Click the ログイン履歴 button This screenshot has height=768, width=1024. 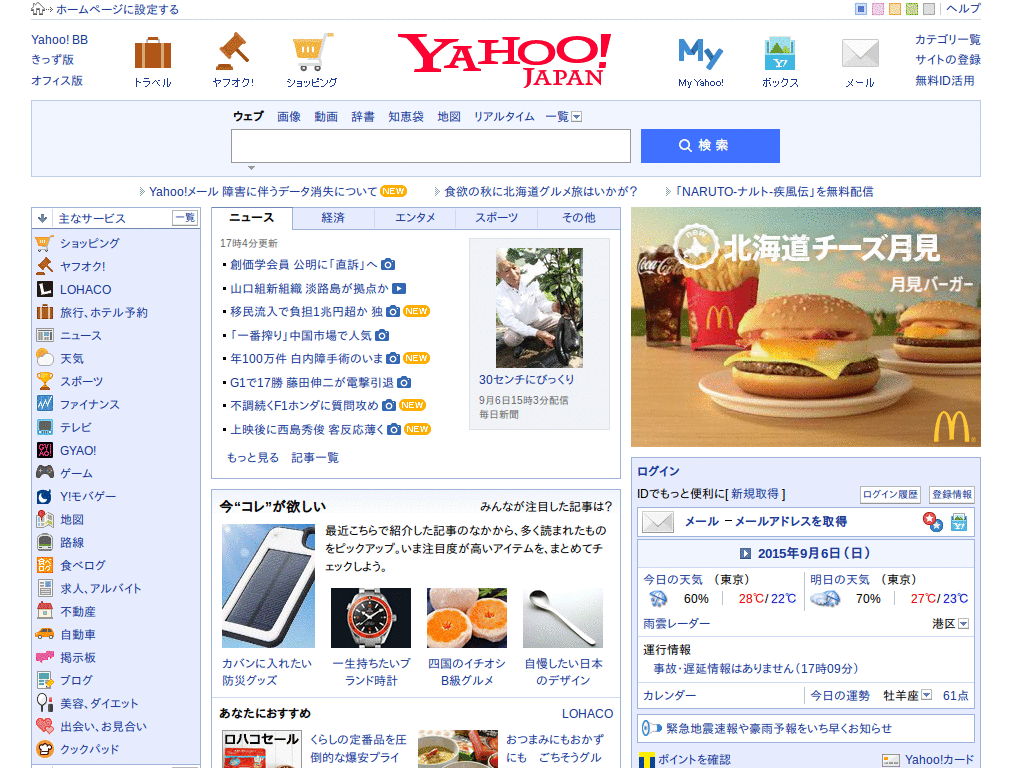890,494
